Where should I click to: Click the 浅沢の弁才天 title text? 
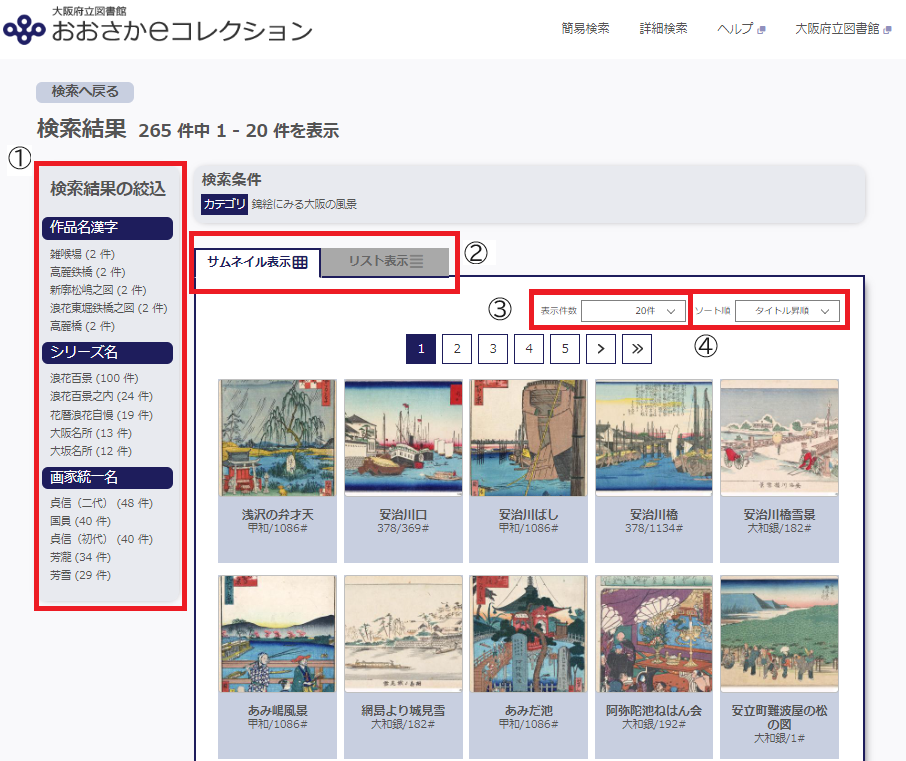click(x=277, y=514)
